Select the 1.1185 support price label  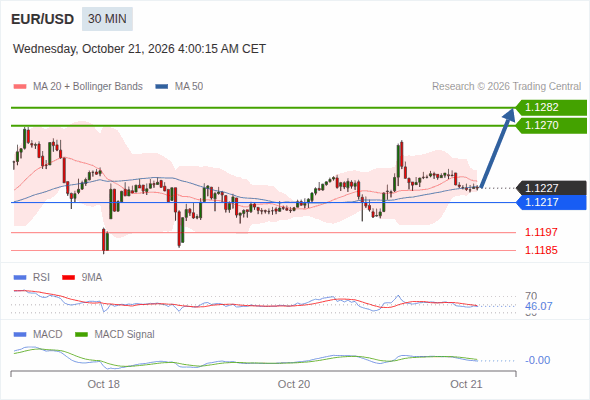[541, 250]
